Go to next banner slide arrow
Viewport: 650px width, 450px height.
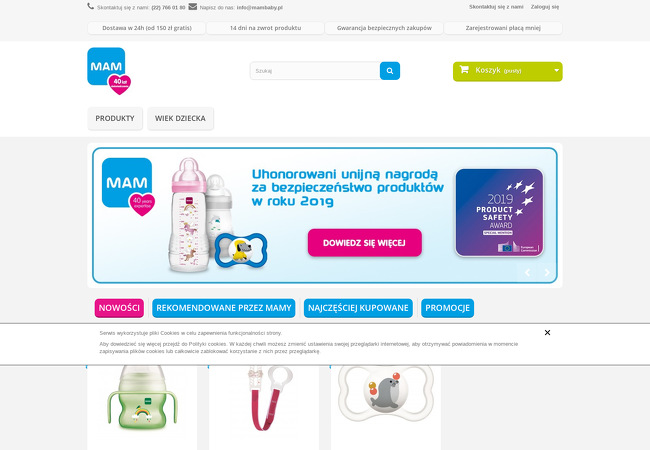click(547, 272)
